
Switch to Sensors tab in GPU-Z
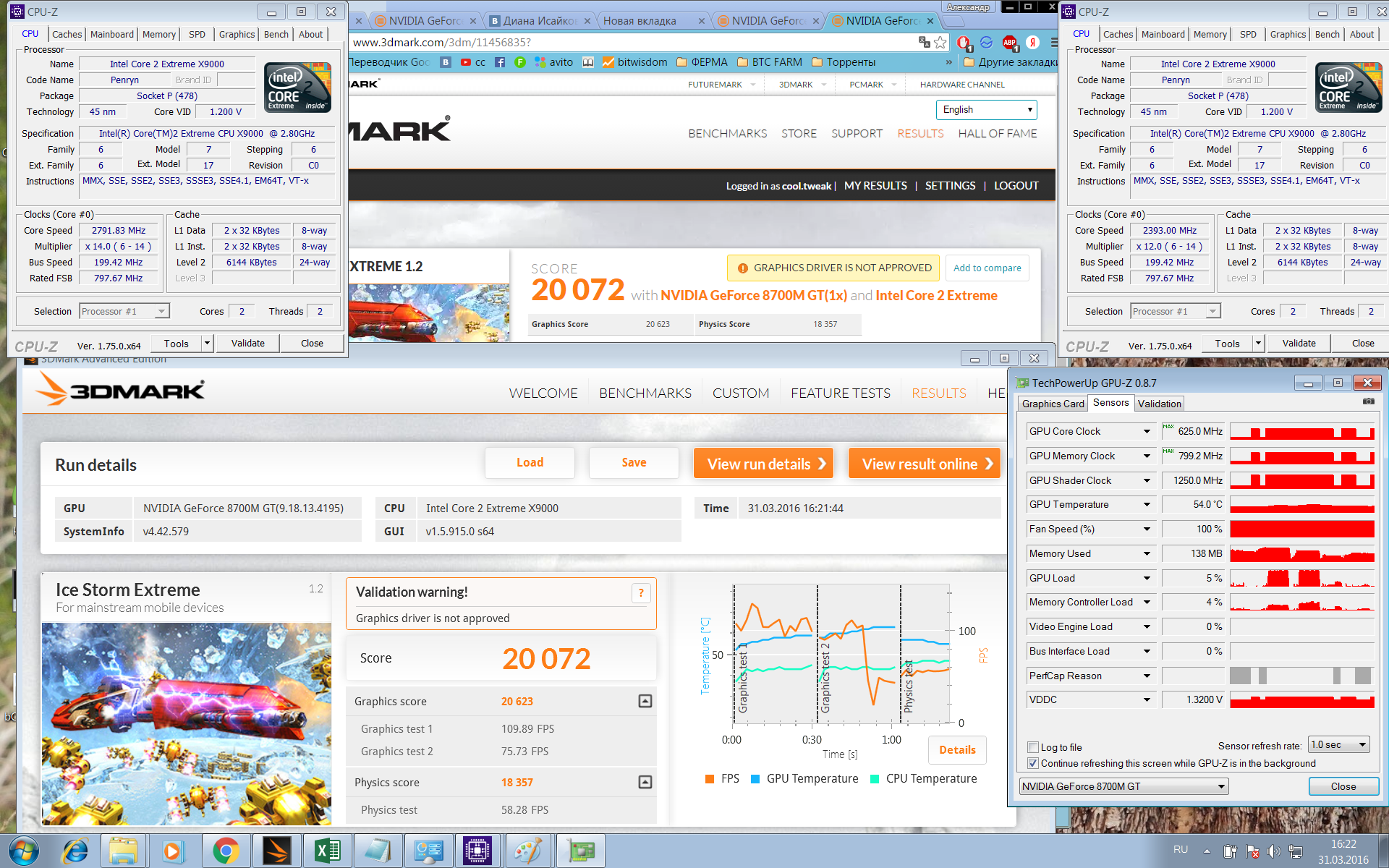1110,403
